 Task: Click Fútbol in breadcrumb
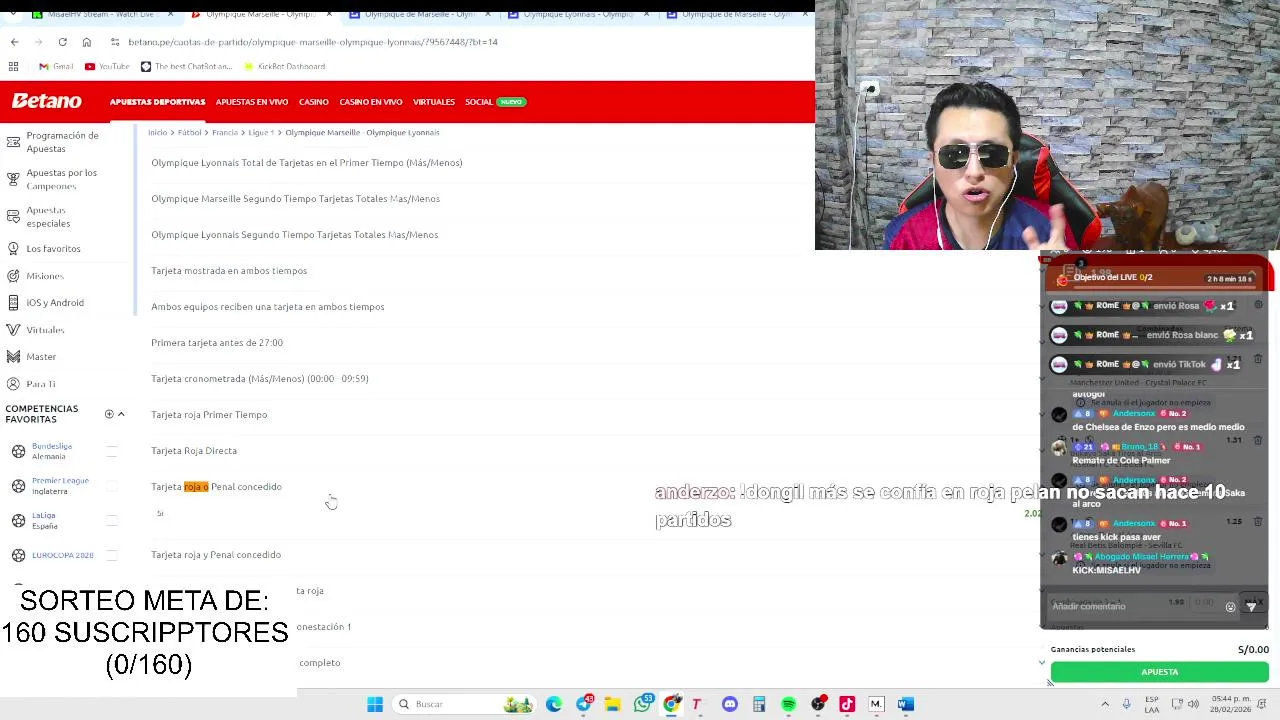point(190,133)
